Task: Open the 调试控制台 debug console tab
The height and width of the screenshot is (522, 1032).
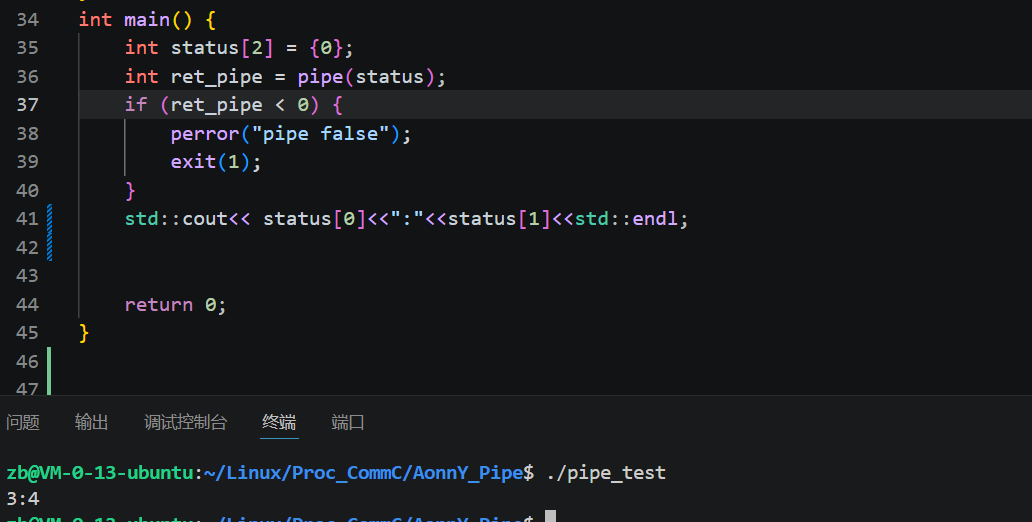Action: [x=186, y=422]
